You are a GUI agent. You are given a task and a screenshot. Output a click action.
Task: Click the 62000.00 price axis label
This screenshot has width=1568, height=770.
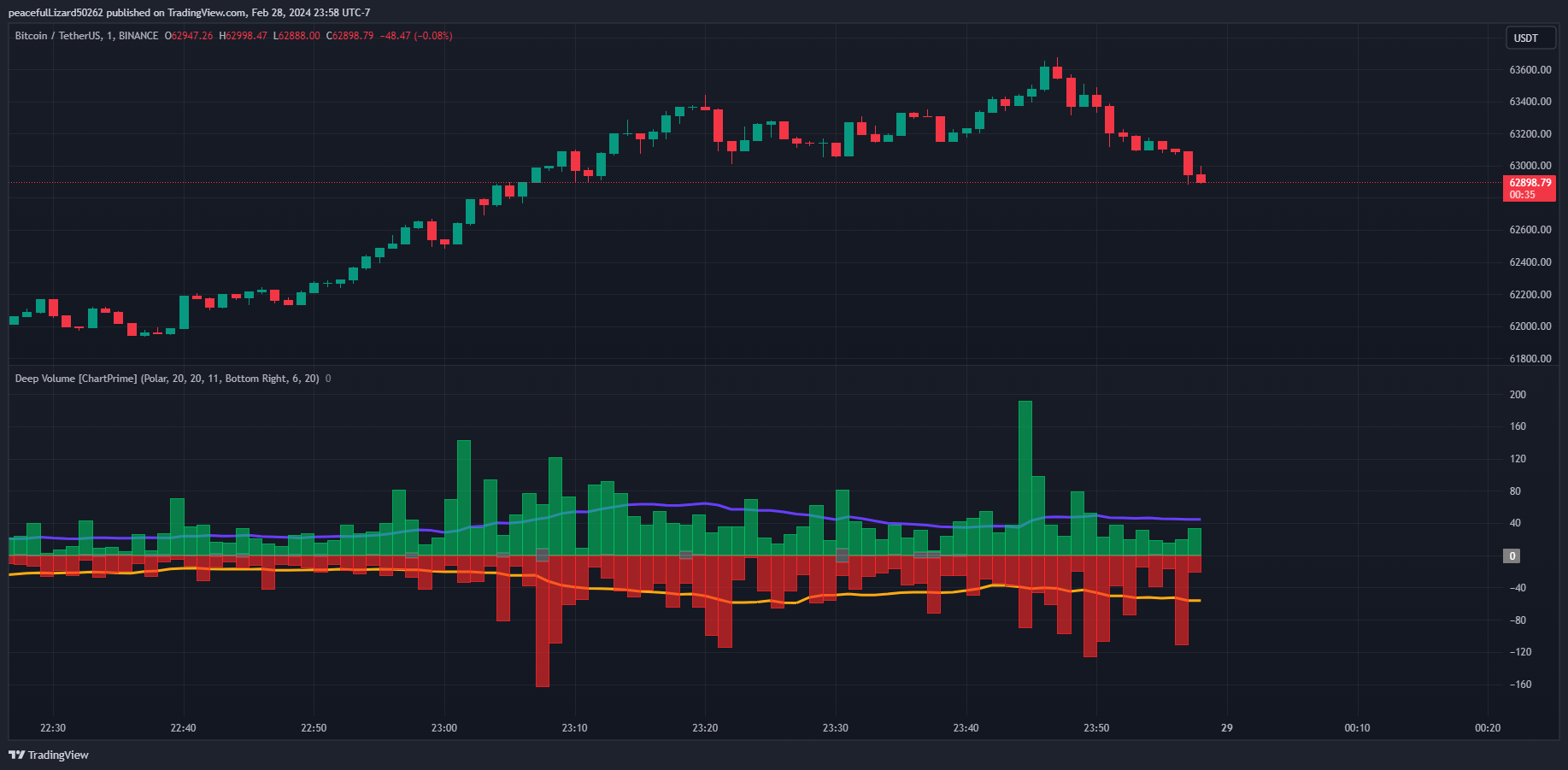1530,326
